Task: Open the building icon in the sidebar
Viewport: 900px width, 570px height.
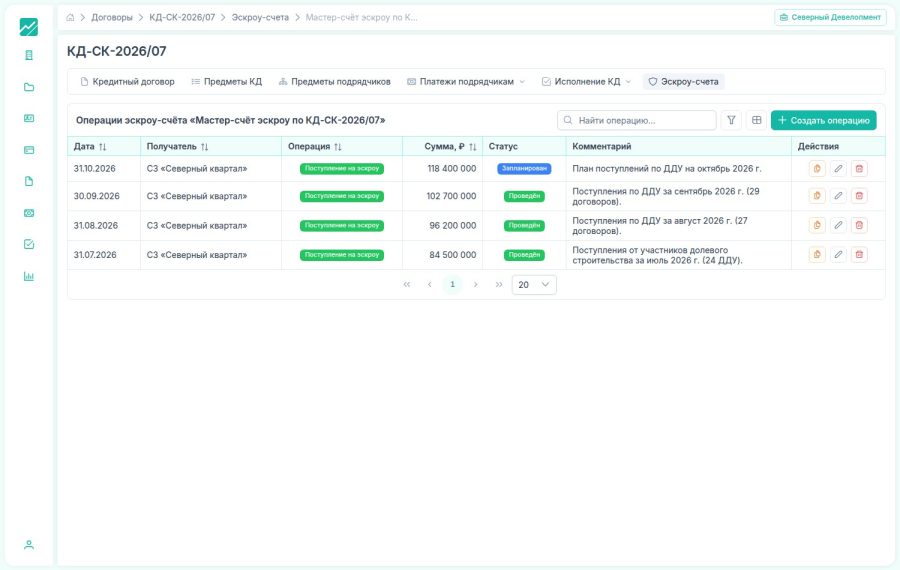Action: (x=29, y=55)
